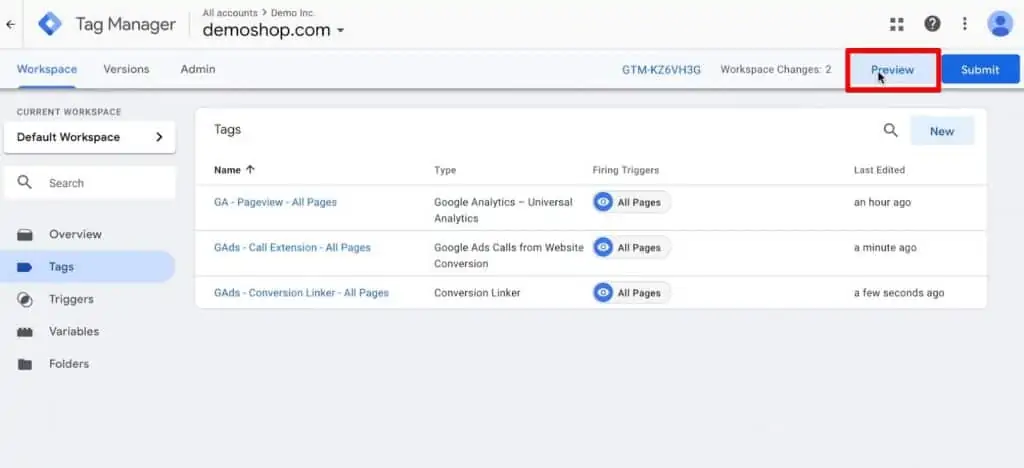Click the 'Conversion Linker' type cell
The height and width of the screenshot is (468, 1024).
point(477,293)
